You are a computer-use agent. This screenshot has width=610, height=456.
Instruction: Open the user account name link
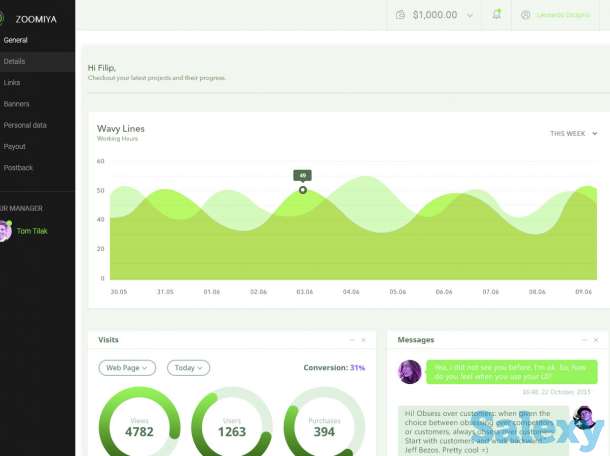[563, 15]
